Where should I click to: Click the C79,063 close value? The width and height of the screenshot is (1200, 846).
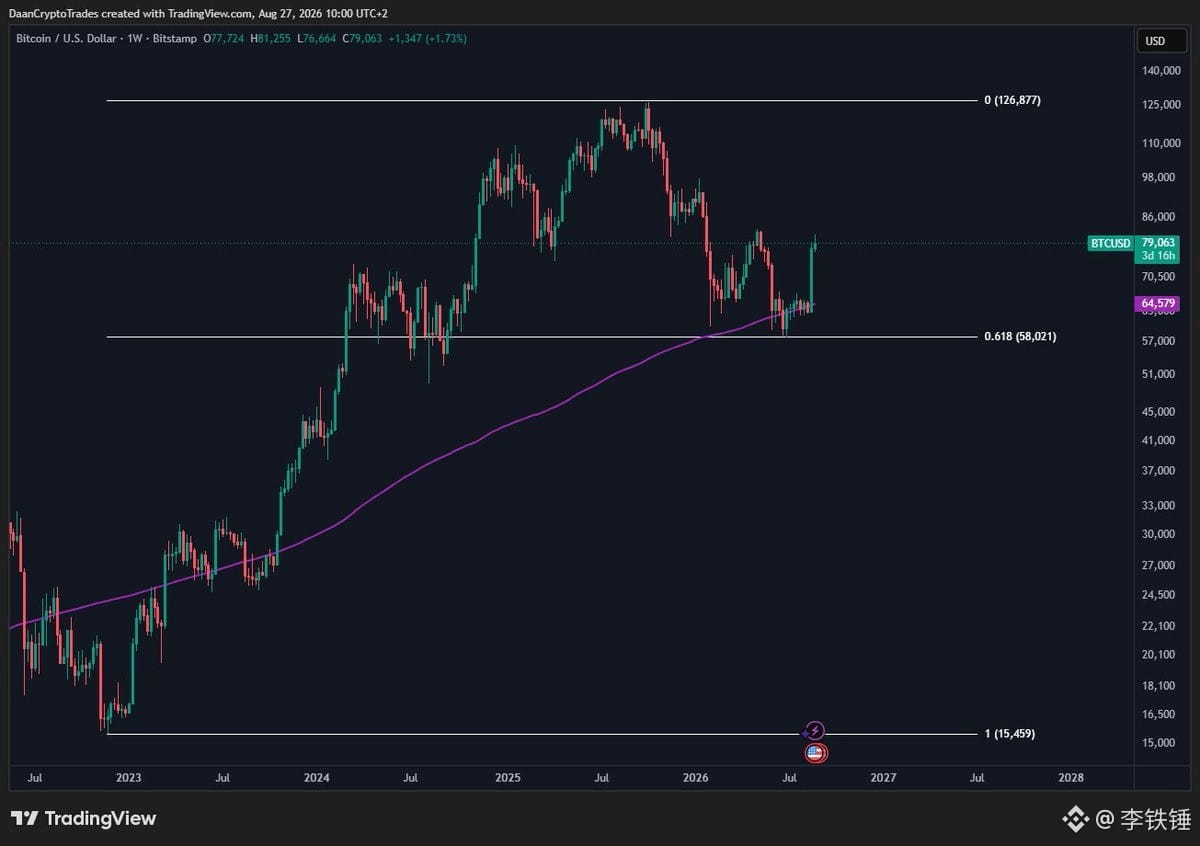[x=363, y=38]
